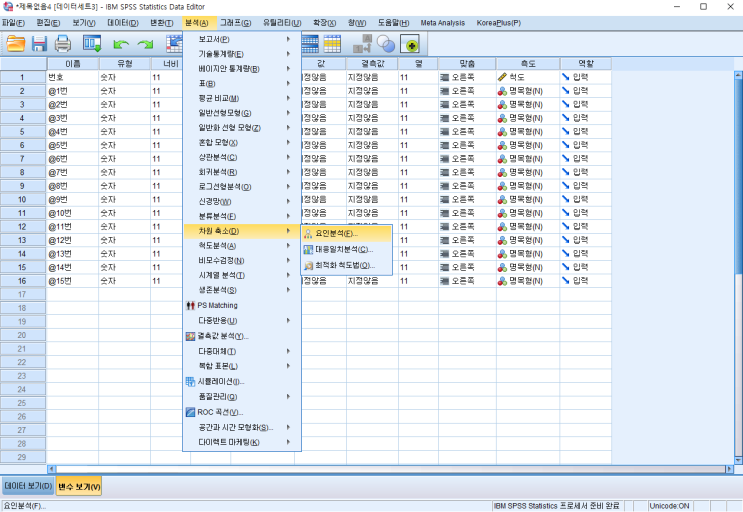Choose 대응일치분석 in the submenu
This screenshot has height=512, width=743.
coord(346,249)
